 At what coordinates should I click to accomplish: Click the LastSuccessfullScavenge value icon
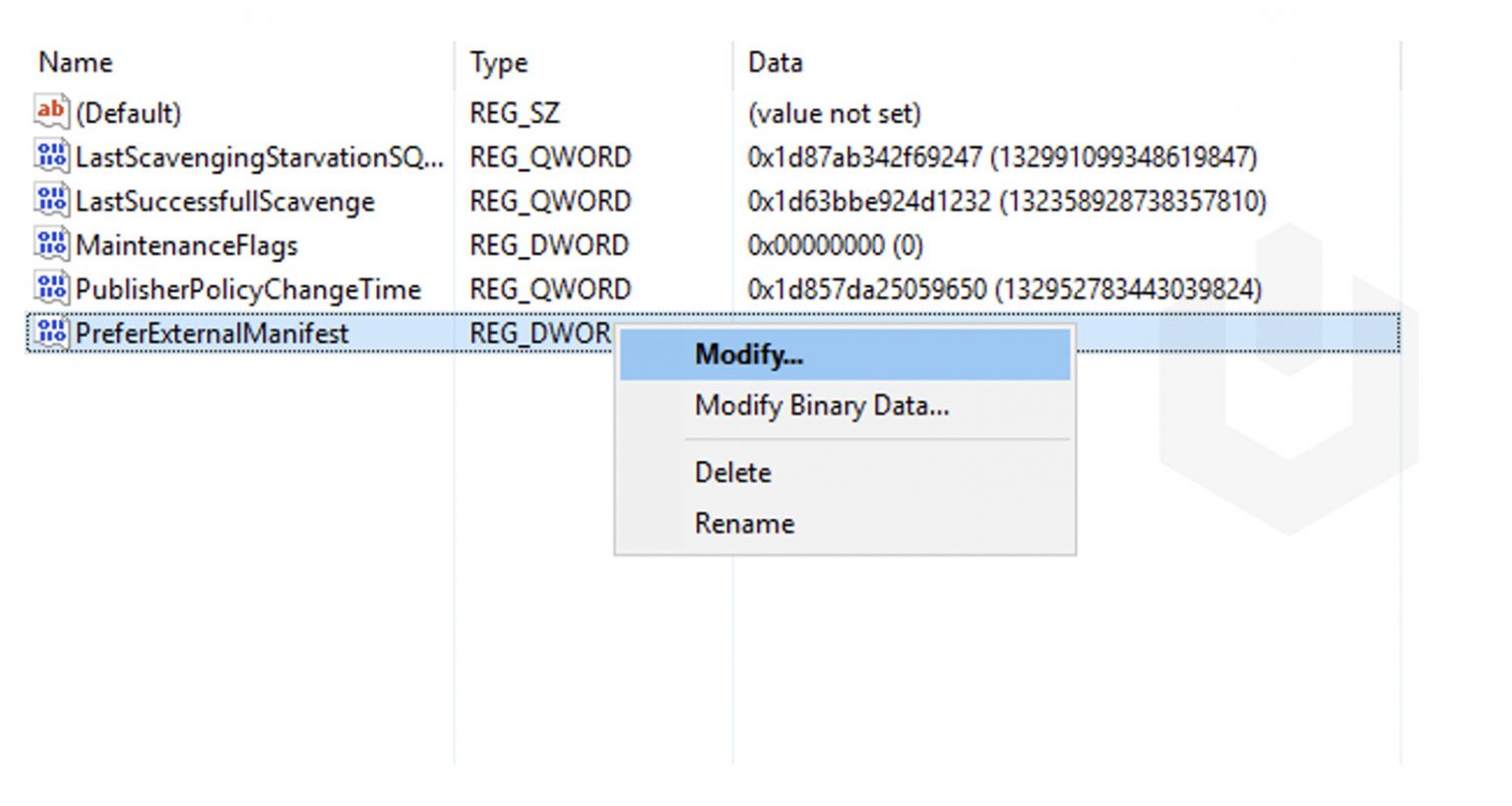click(x=51, y=201)
